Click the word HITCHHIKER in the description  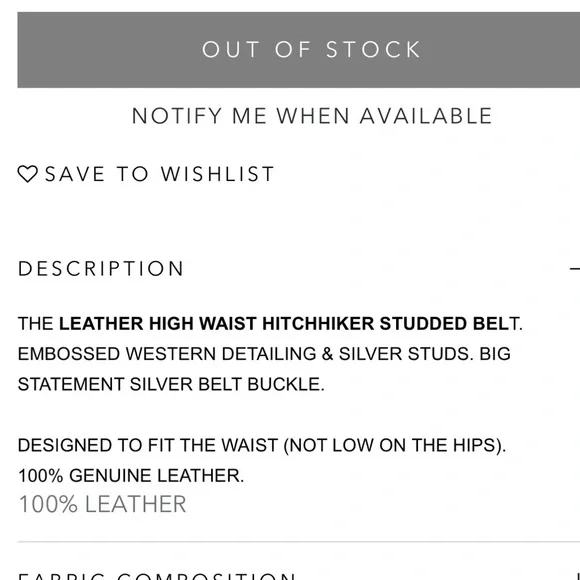pos(318,324)
